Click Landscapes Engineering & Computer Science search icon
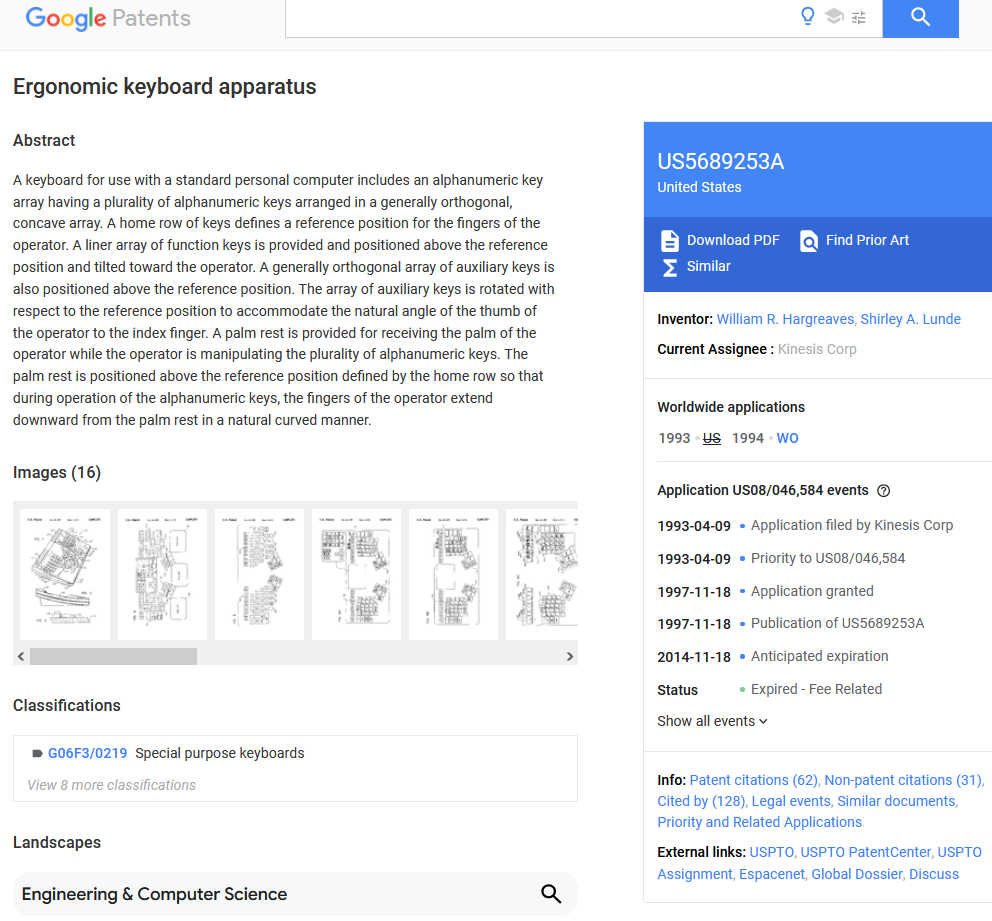 click(551, 894)
